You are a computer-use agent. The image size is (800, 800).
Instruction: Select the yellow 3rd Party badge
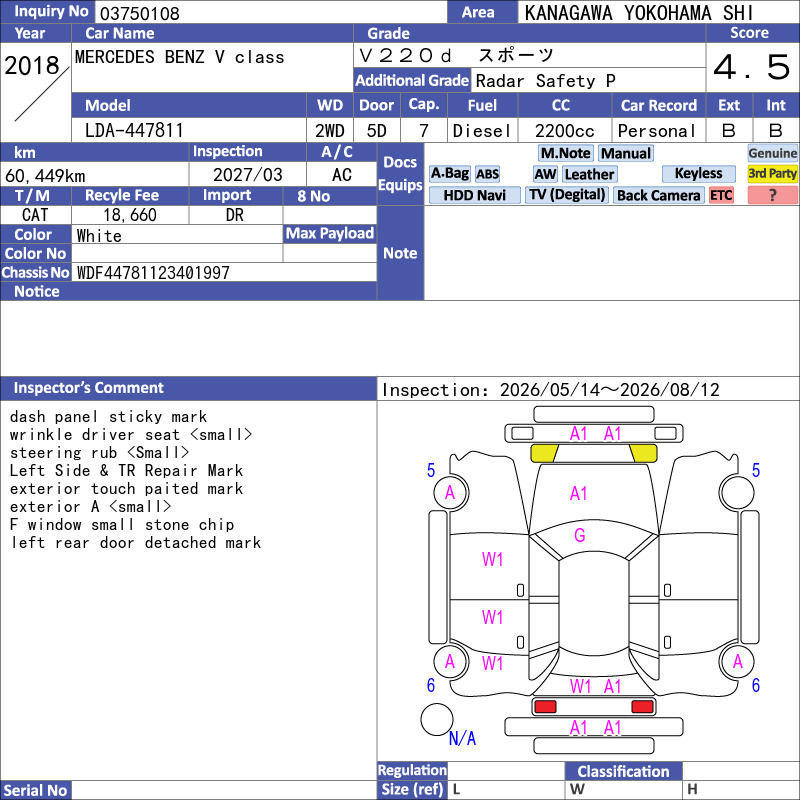(x=772, y=174)
